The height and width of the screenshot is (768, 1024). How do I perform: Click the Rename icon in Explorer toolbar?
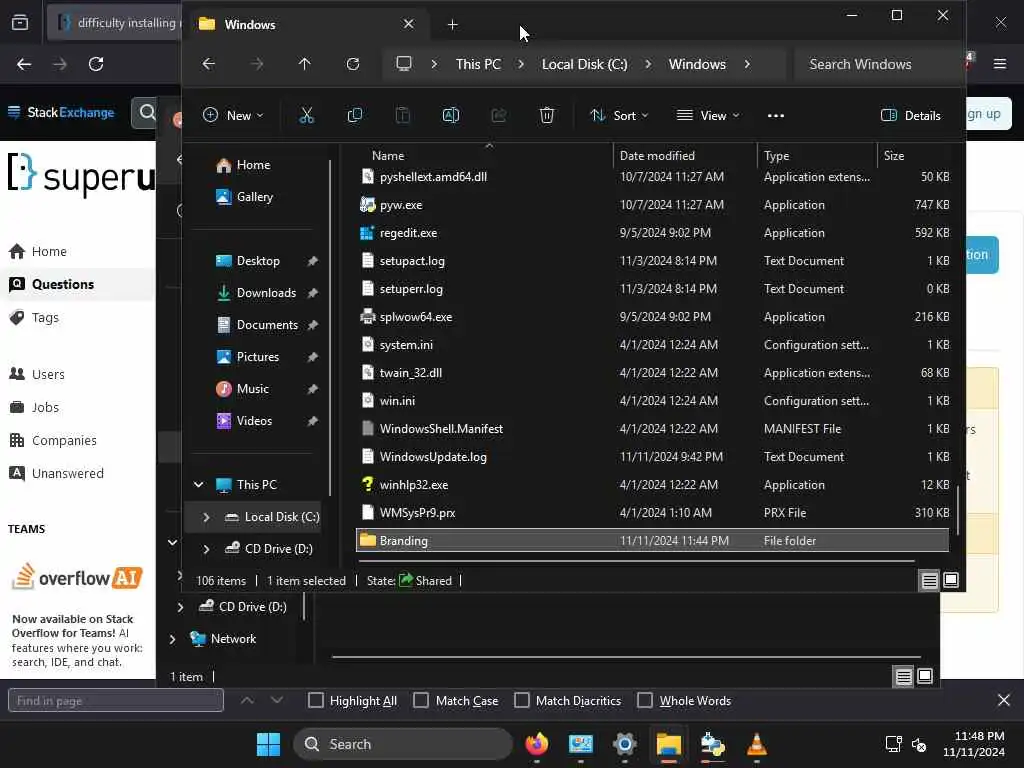(451, 116)
